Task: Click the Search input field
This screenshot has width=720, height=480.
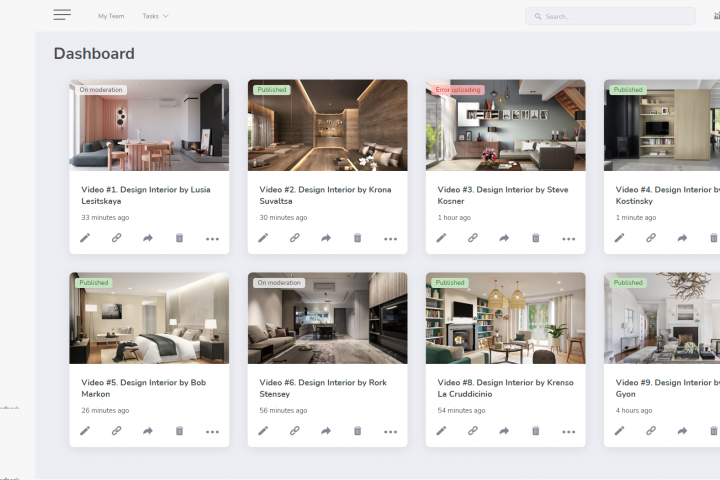Action: pyautogui.click(x=610, y=16)
